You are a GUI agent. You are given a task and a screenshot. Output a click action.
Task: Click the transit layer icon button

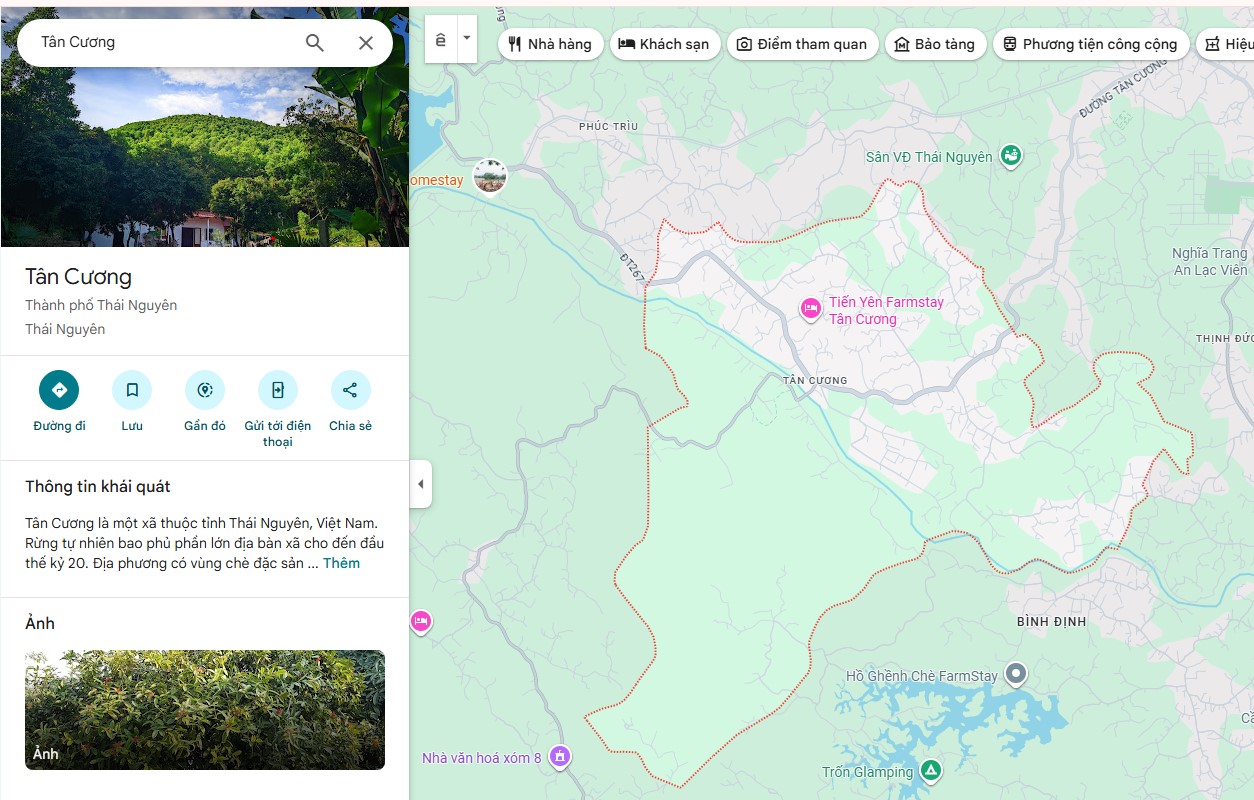coord(441,40)
